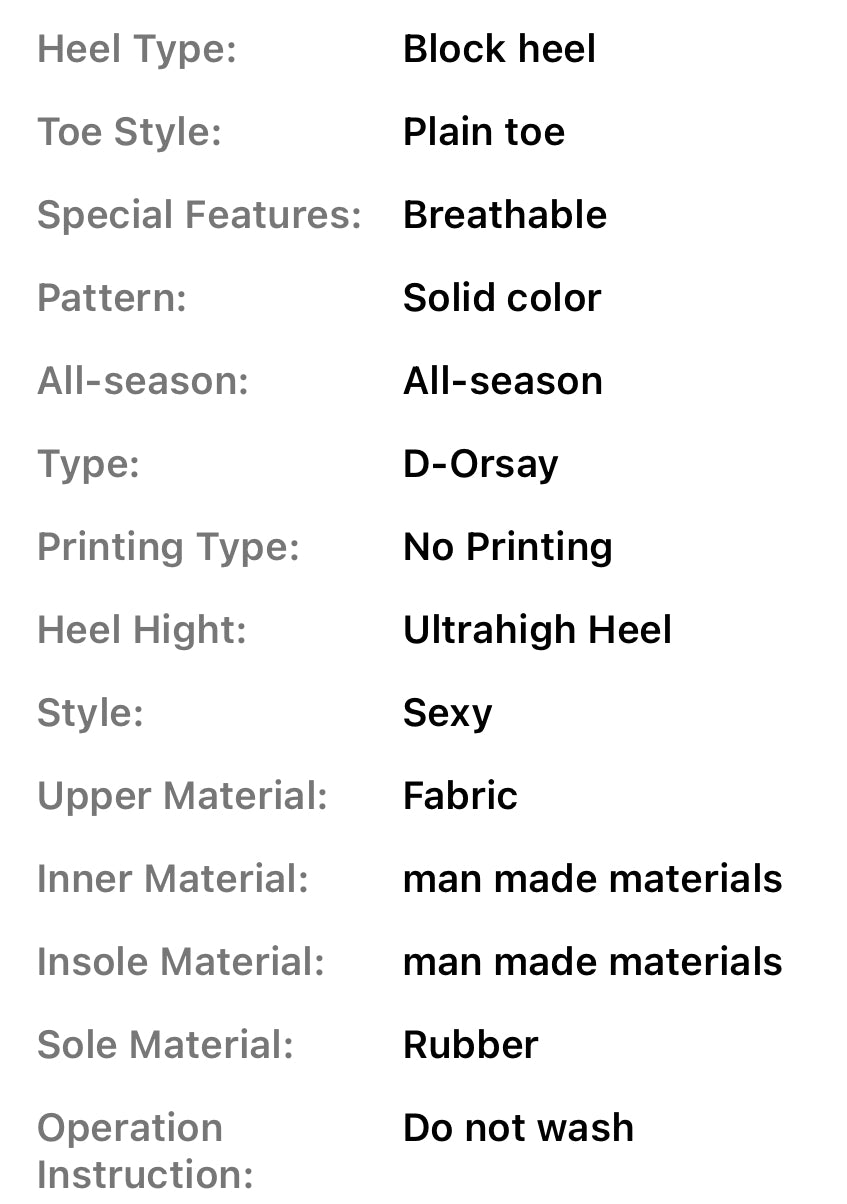Tap the "Toe Style:" label

coord(129,132)
